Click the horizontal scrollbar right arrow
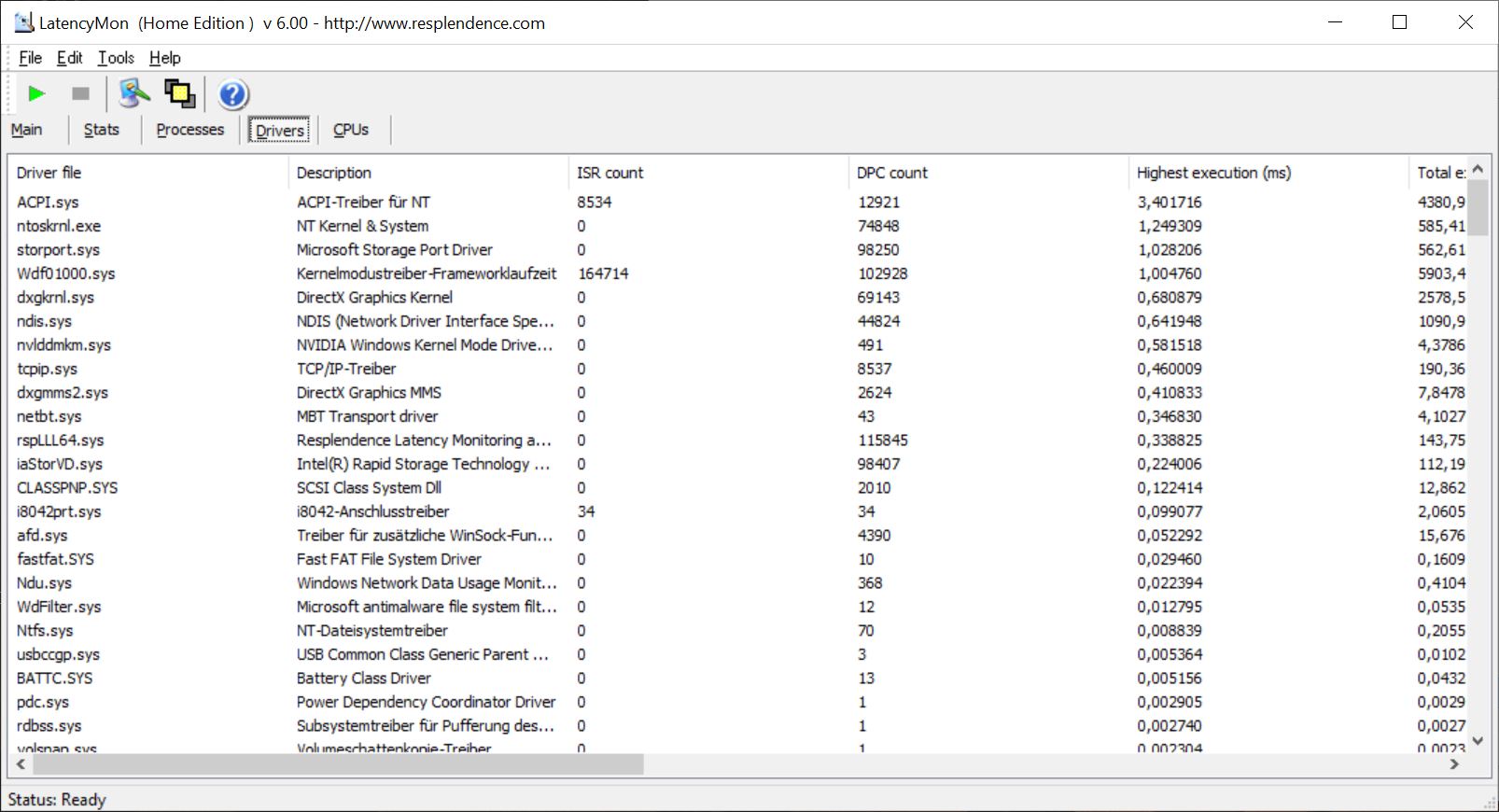 click(1453, 764)
